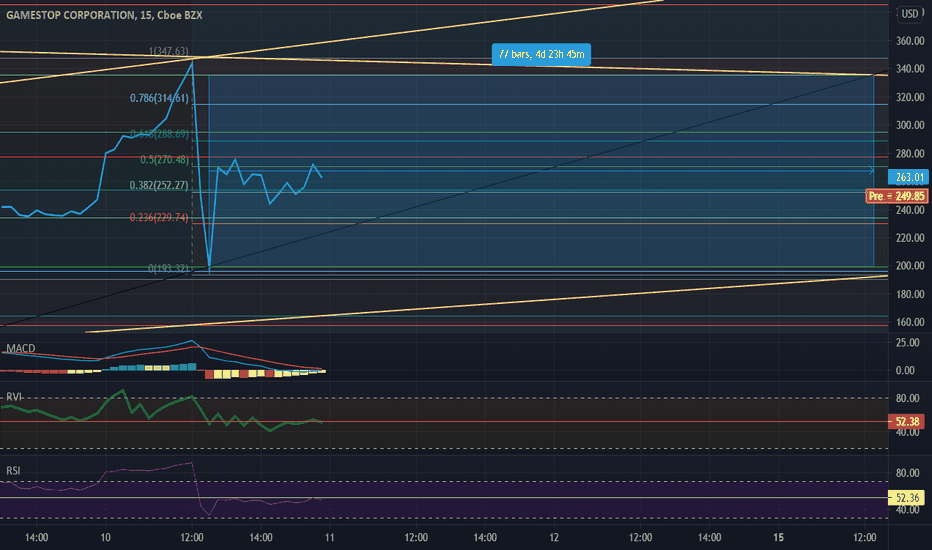
Task: Click the 200.00 price axis label
Action: click(x=910, y=266)
